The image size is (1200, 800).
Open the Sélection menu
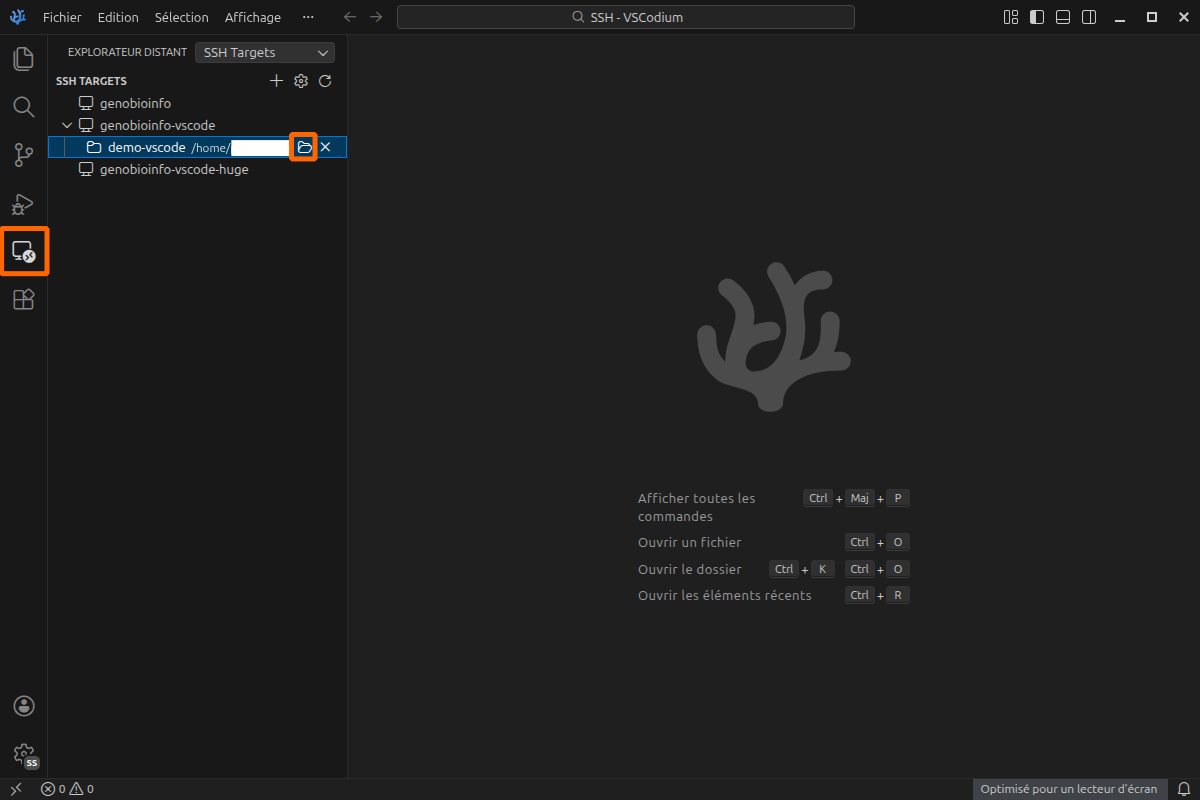tap(182, 17)
